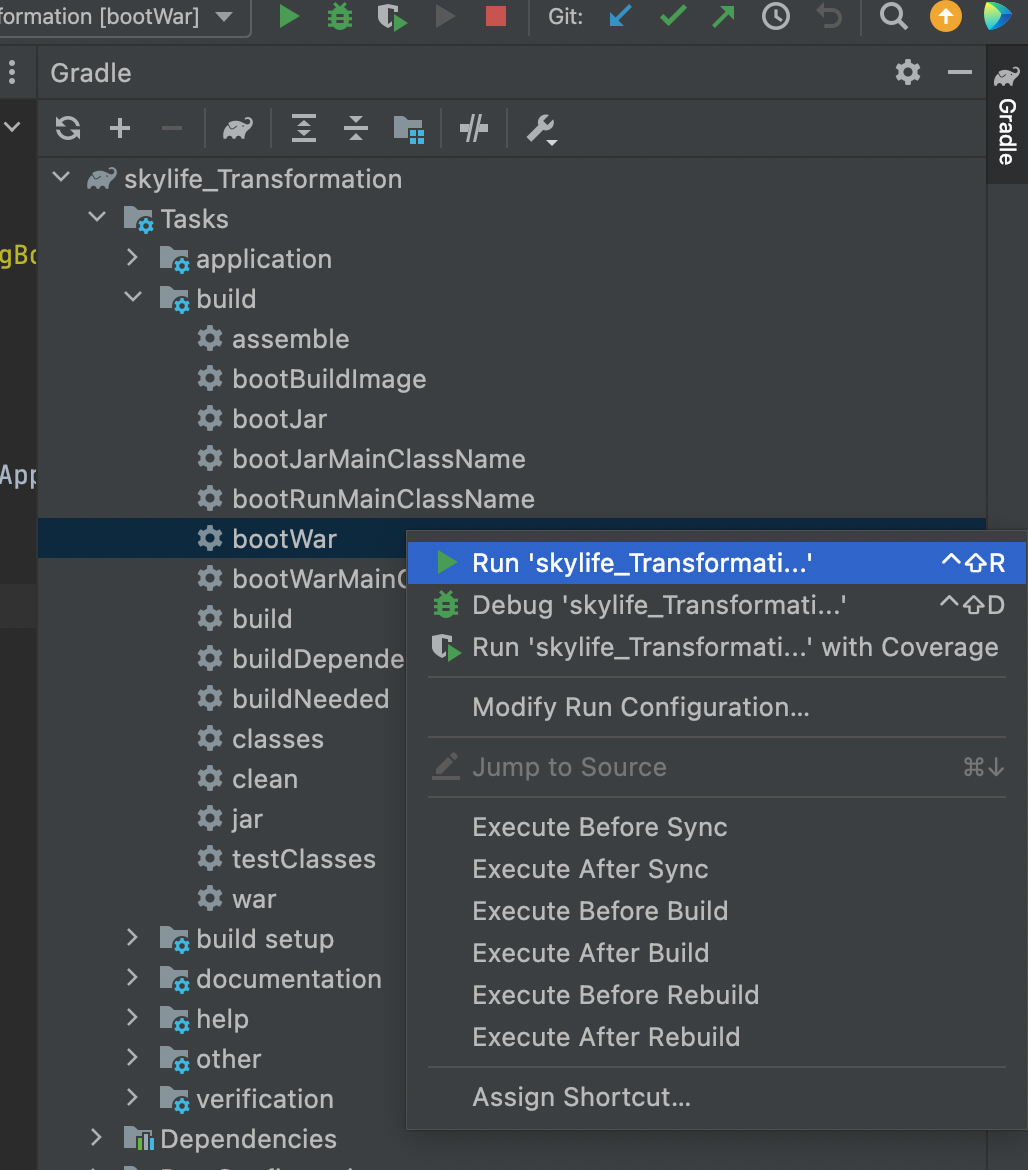This screenshot has height=1170, width=1028.
Task: Select Execute Before Sync
Action: [x=716, y=827]
